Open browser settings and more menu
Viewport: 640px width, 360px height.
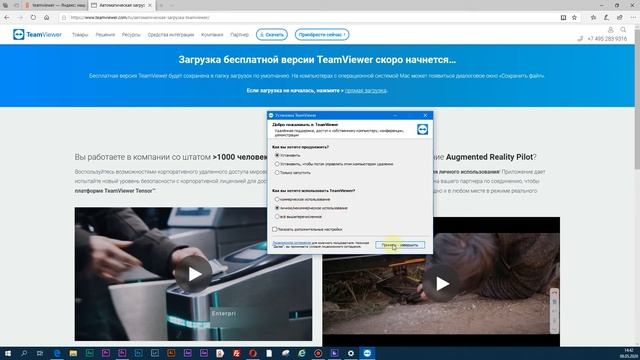[x=633, y=18]
